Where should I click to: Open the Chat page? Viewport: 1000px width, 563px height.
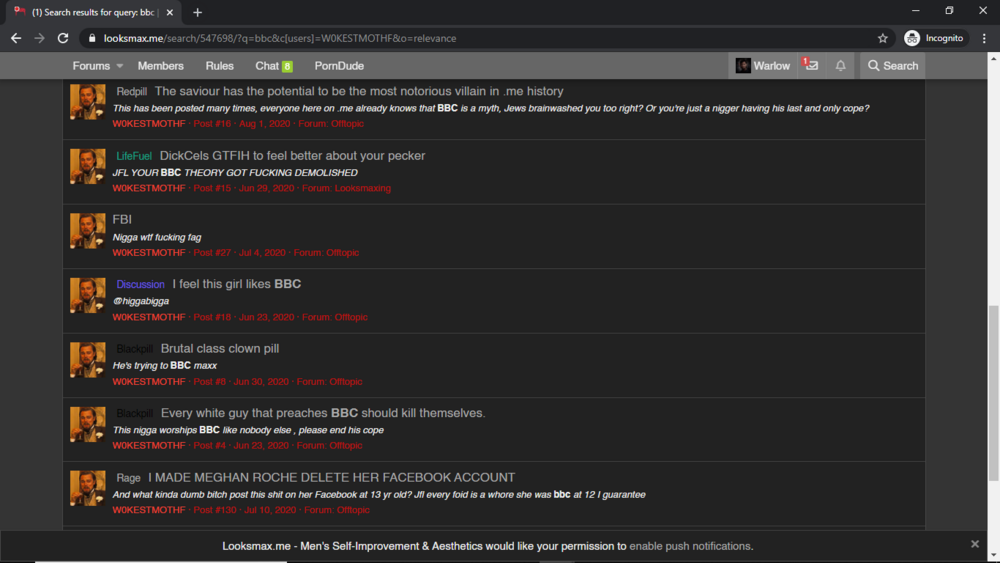point(267,66)
